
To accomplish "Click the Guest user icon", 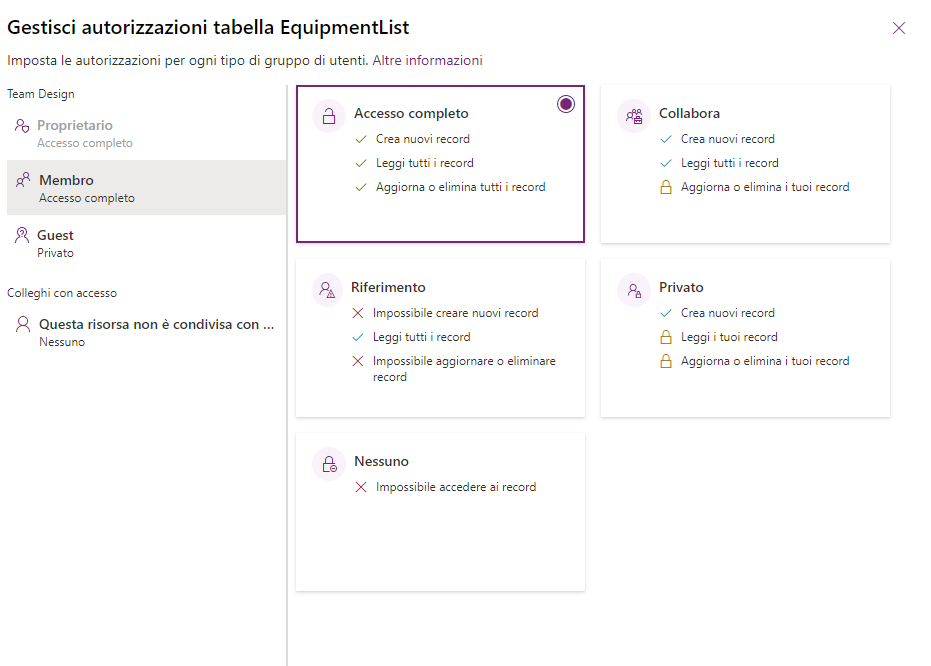I will point(22,236).
